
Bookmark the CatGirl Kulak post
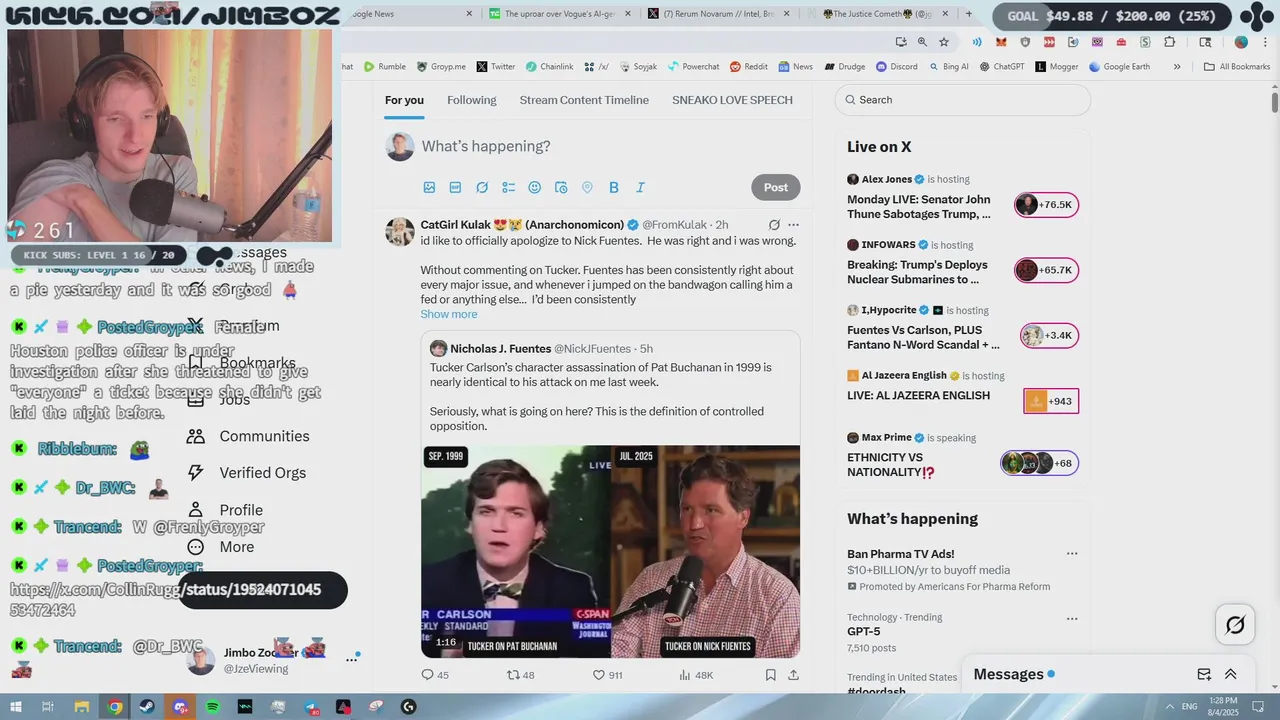tap(771, 675)
